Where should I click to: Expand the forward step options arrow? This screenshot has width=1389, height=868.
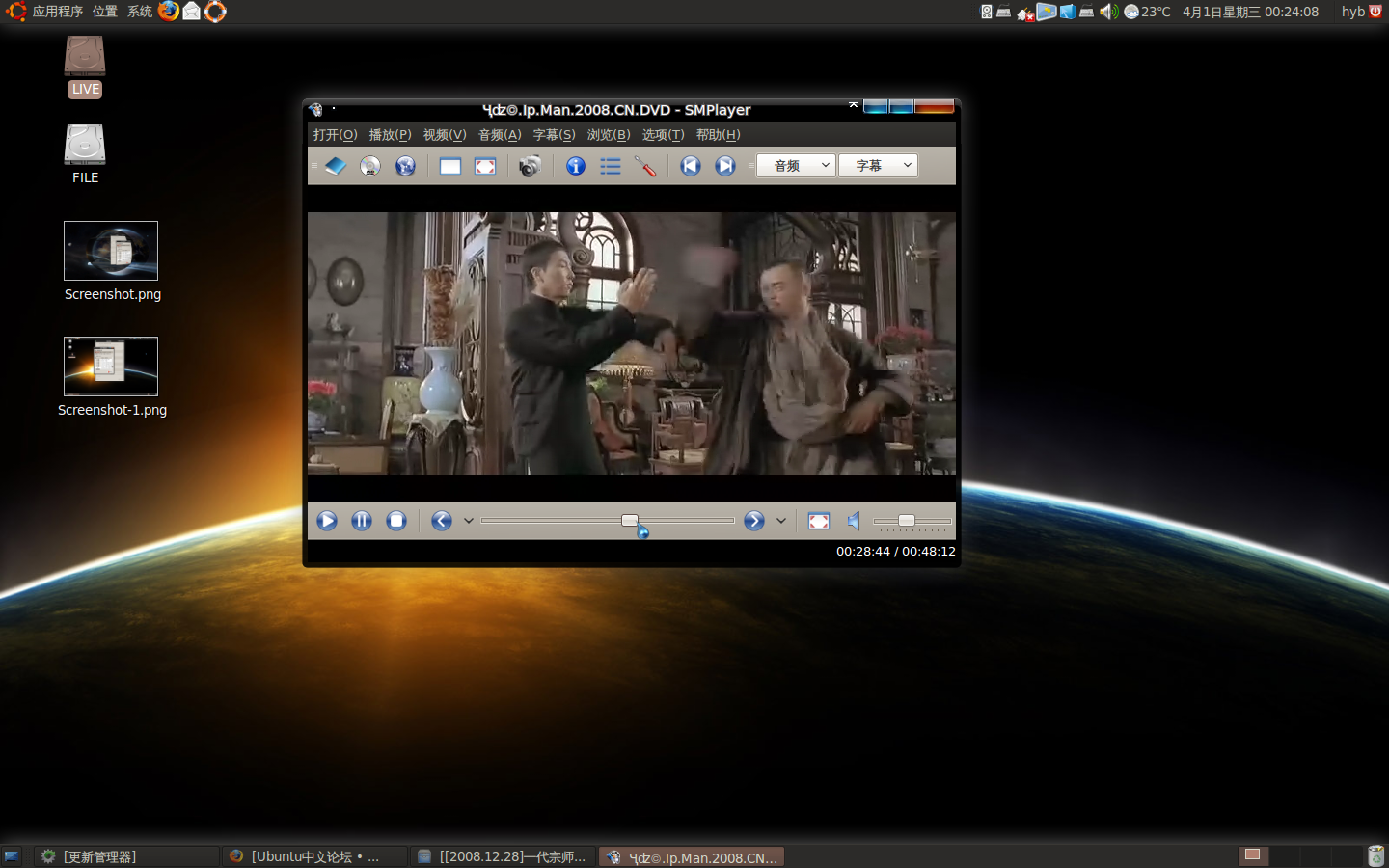pyautogui.click(x=781, y=521)
